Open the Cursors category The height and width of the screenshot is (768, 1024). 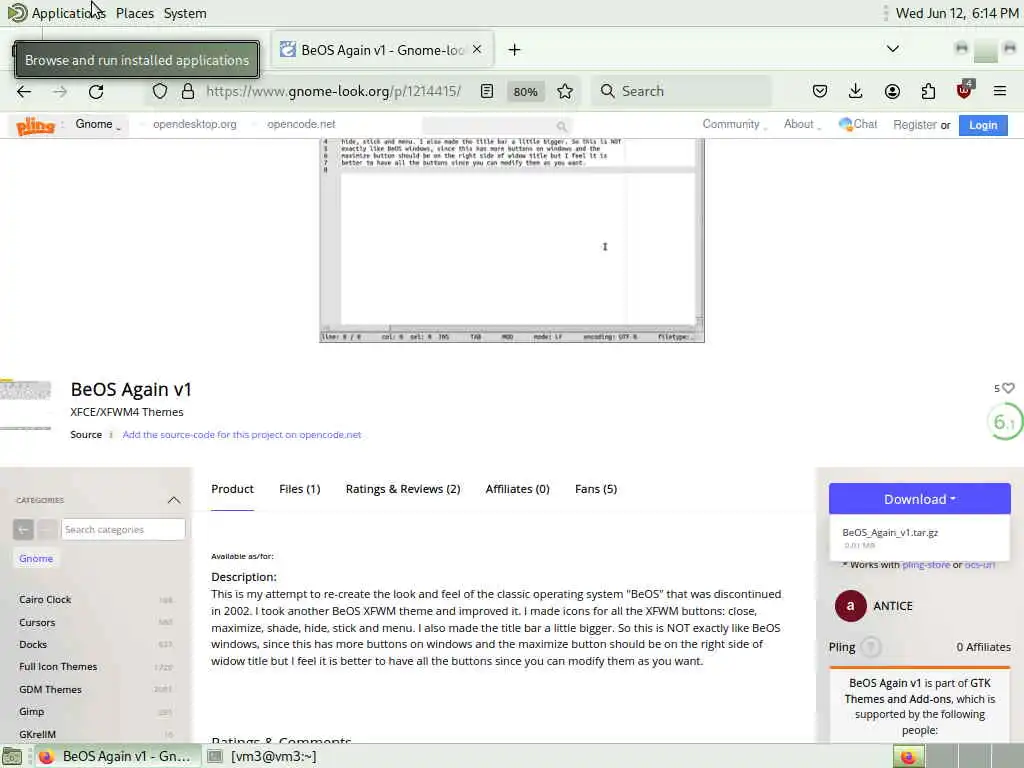tap(37, 623)
